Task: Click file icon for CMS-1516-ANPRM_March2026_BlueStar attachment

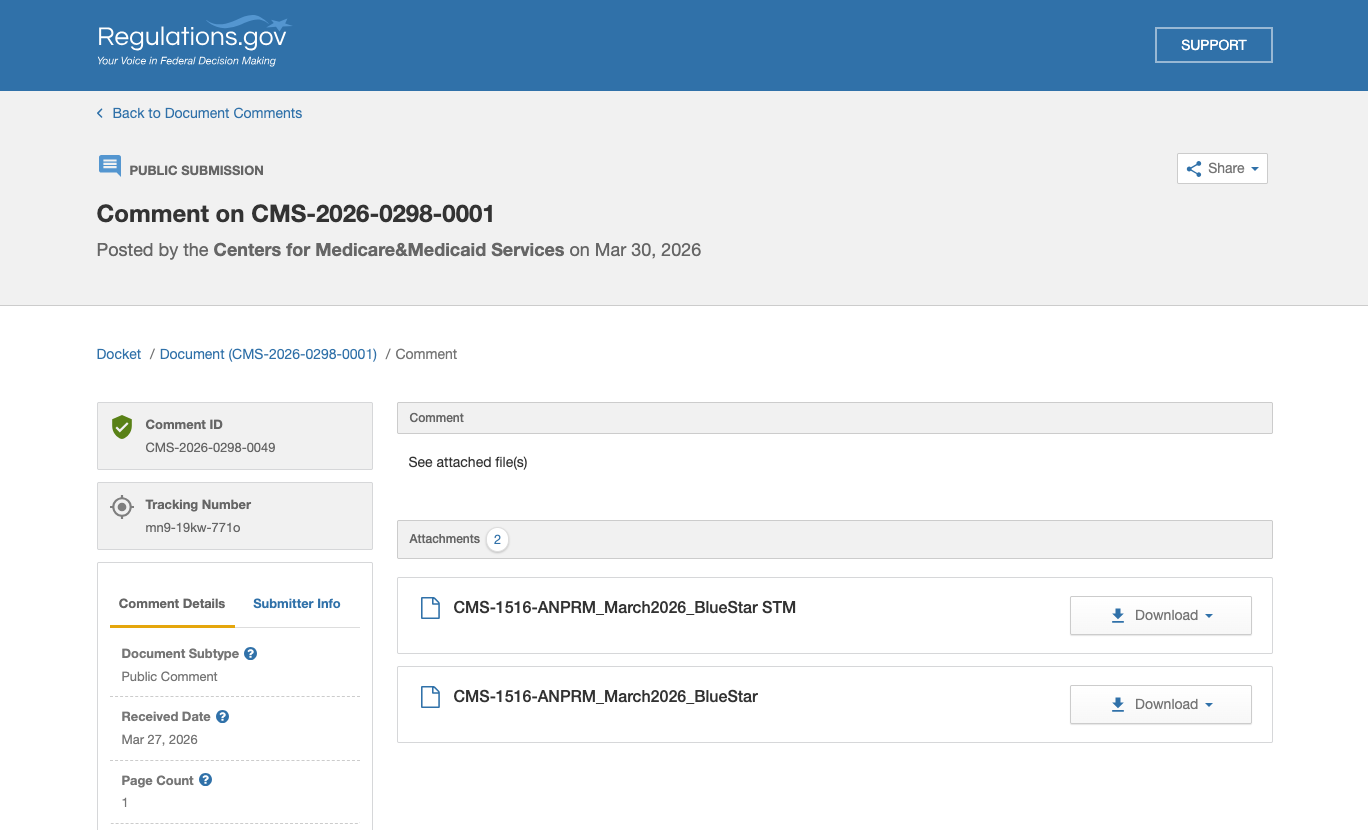Action: click(430, 697)
